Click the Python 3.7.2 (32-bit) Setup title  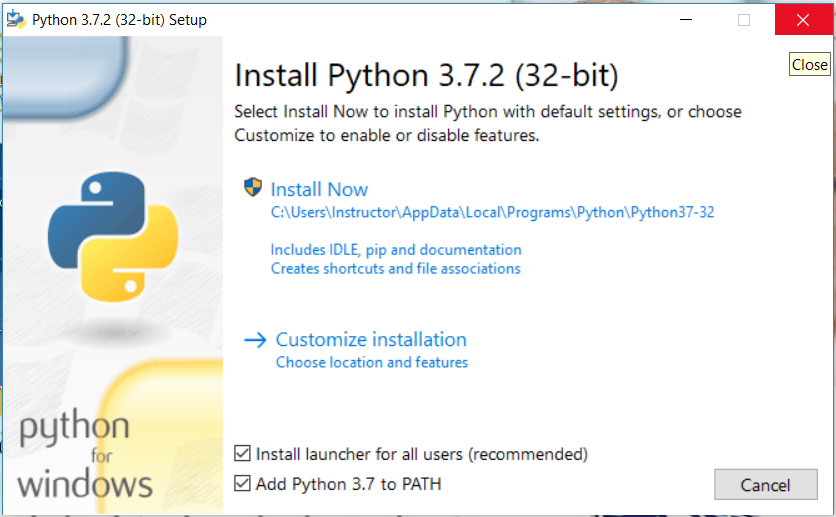tap(119, 20)
